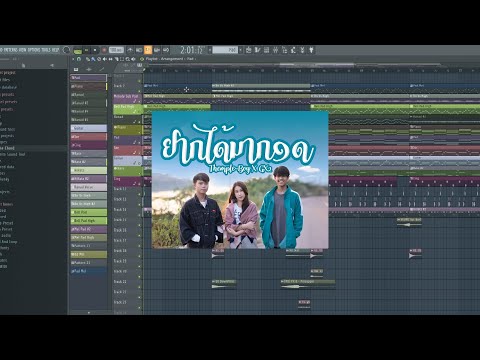Select the Guitar pattern in picker
480x360 pixels.
pyautogui.click(x=89, y=128)
